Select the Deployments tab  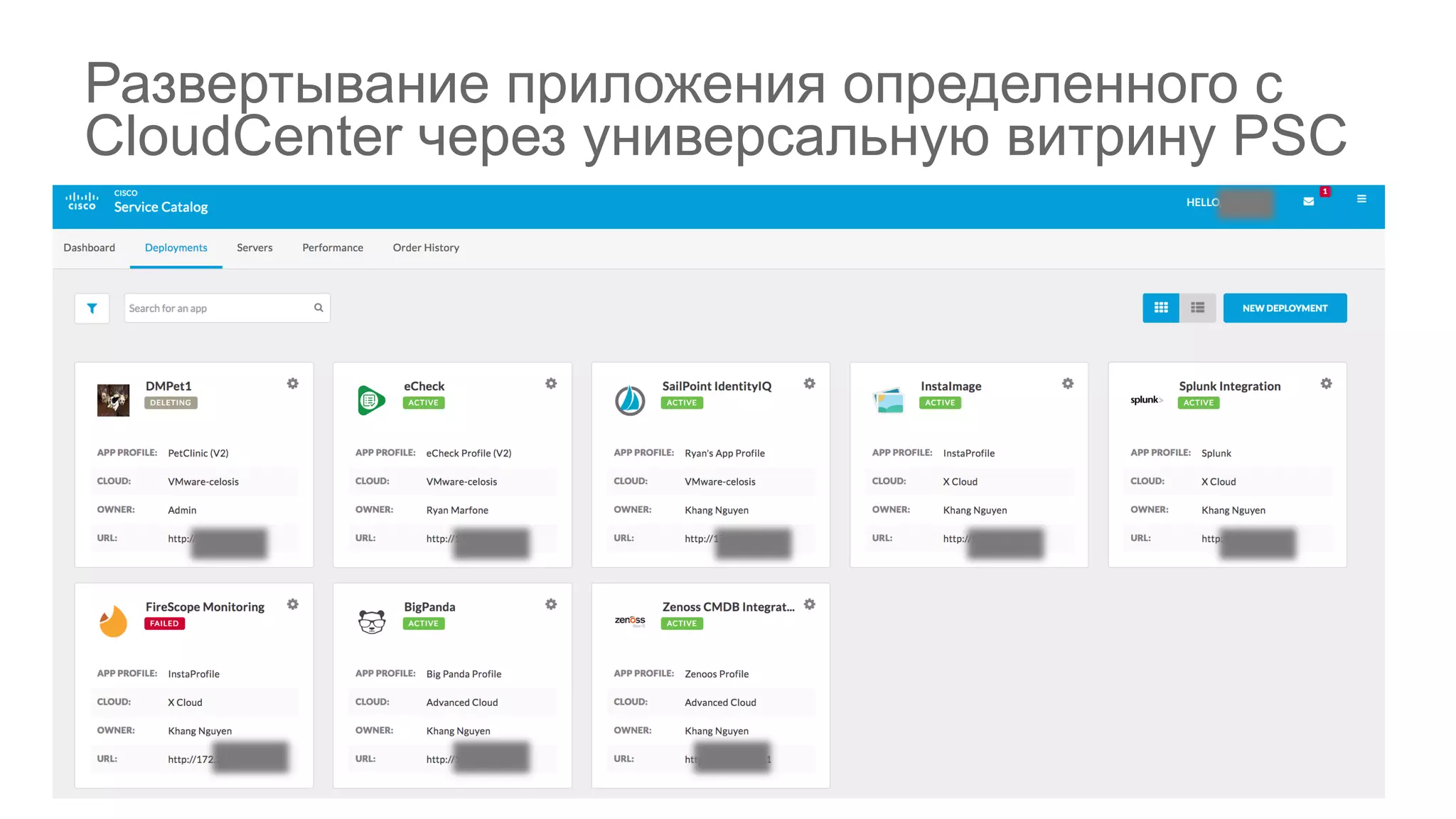pyautogui.click(x=176, y=247)
